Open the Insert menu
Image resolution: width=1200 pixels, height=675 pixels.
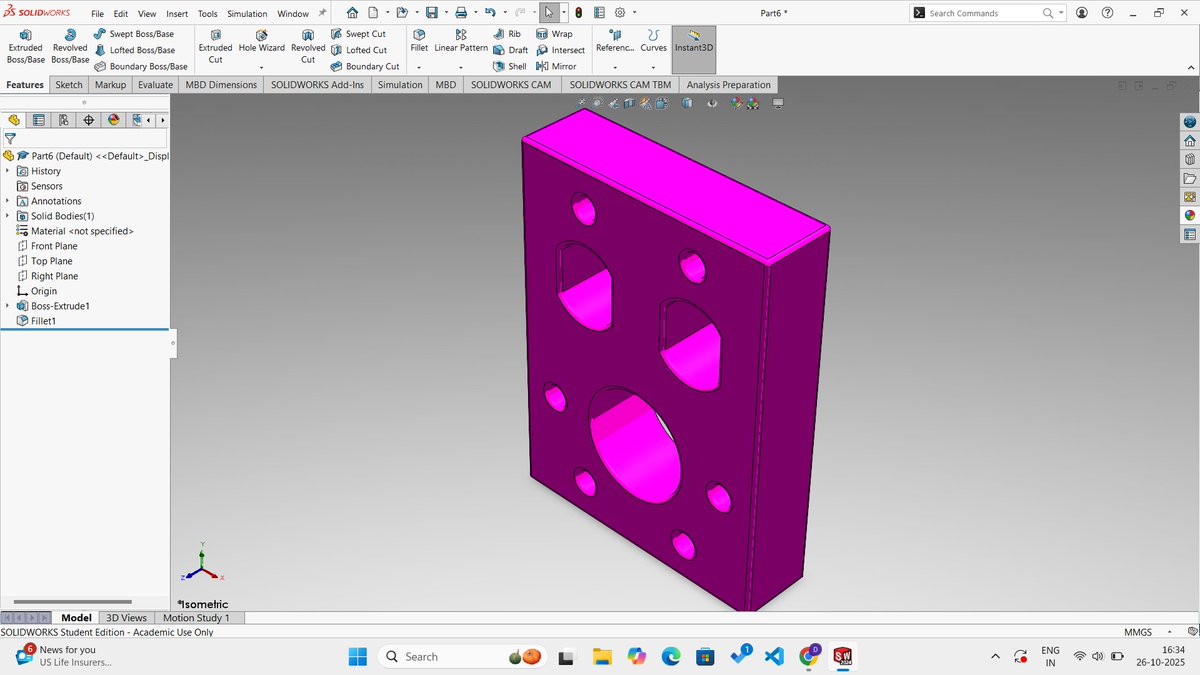click(x=177, y=14)
